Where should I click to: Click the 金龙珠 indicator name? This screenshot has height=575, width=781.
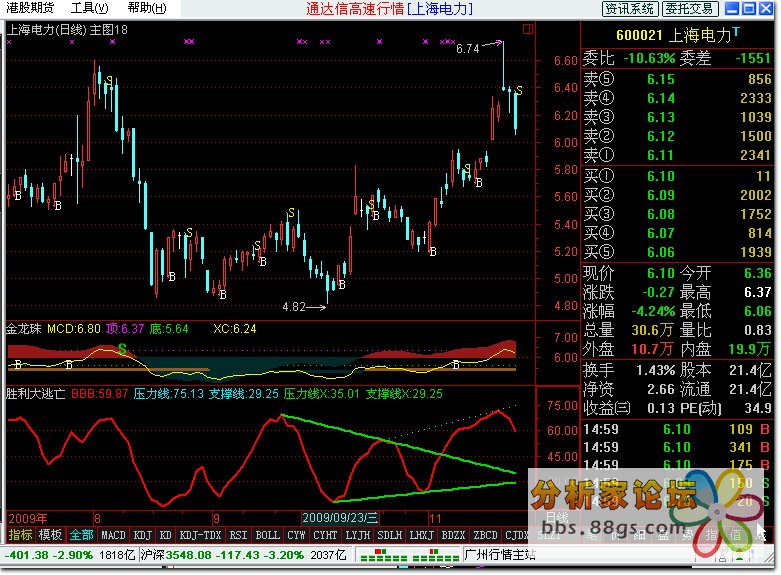click(x=23, y=329)
